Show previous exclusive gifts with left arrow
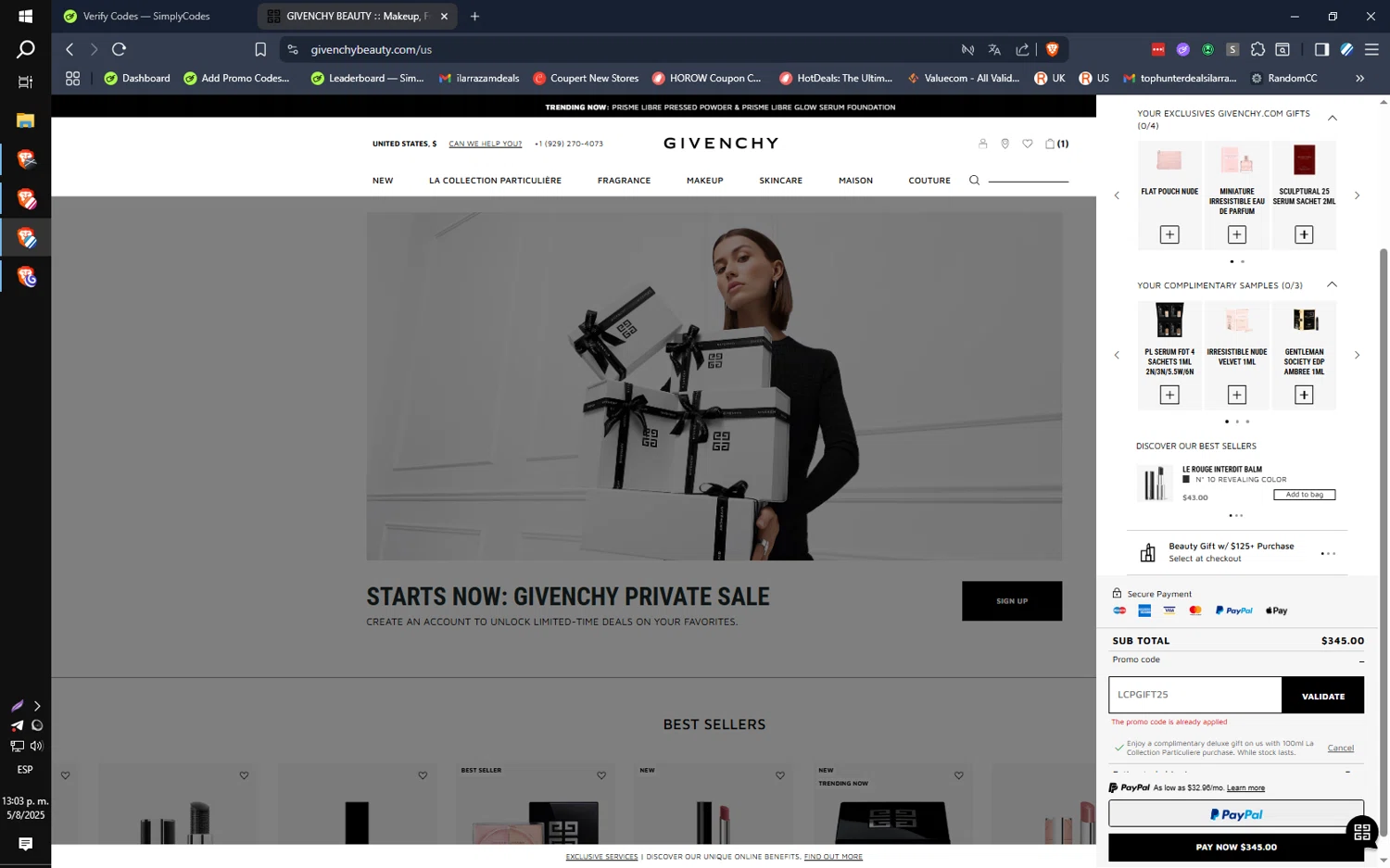The image size is (1390, 868). [x=1117, y=195]
